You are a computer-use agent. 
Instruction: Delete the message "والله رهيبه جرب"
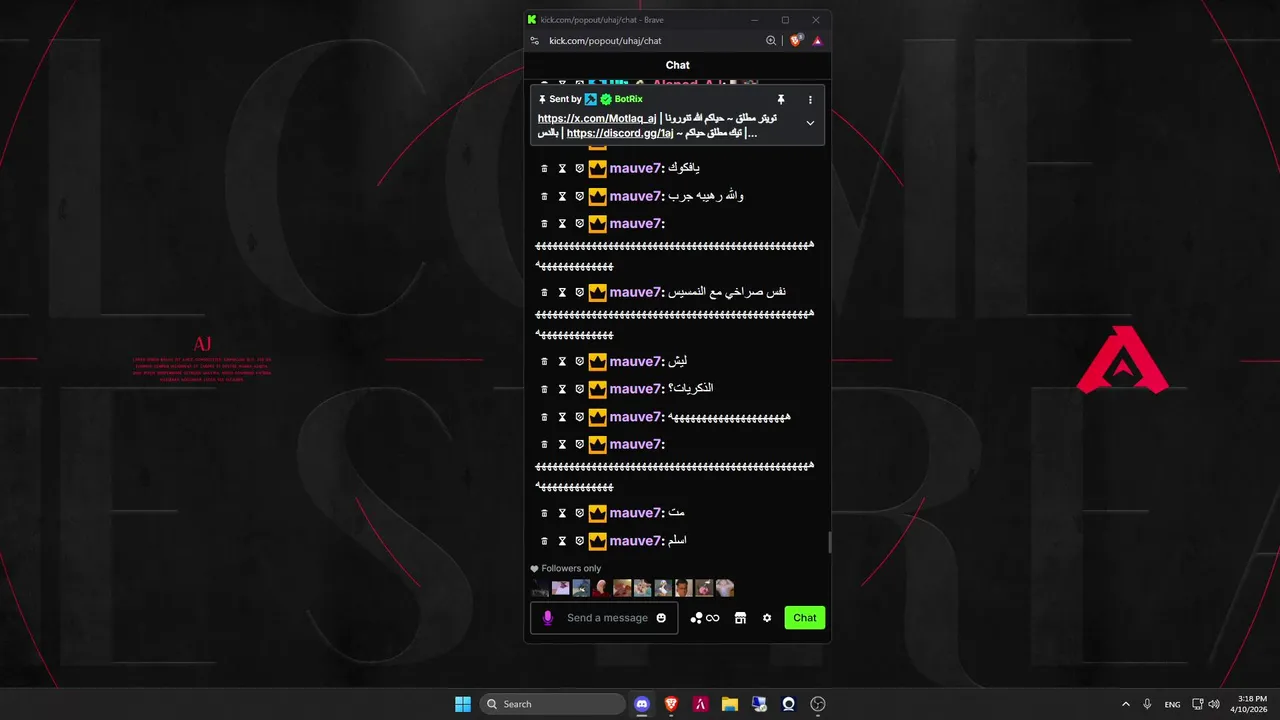click(544, 196)
